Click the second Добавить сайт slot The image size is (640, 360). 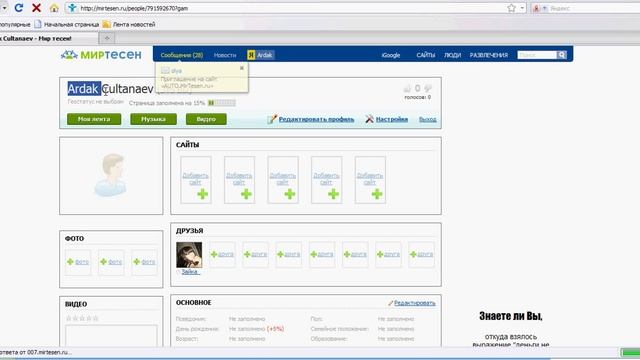coord(240,180)
